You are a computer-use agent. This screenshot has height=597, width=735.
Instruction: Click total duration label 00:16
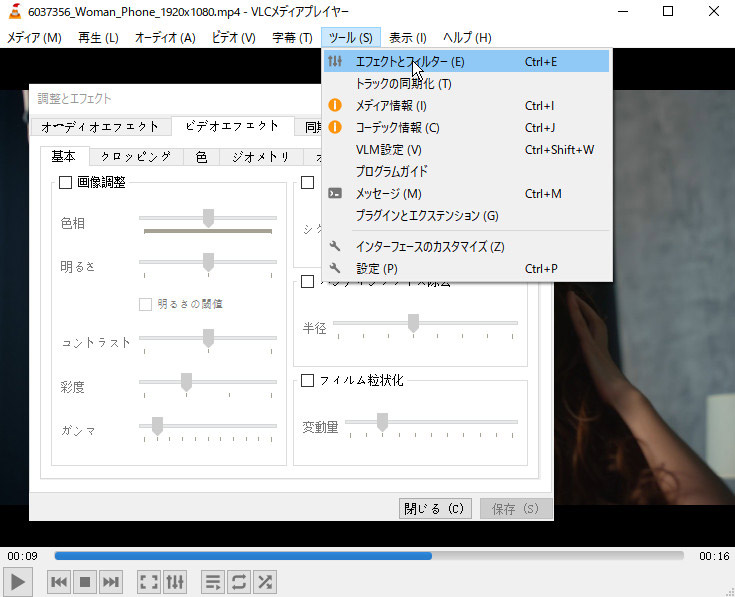[x=714, y=556]
